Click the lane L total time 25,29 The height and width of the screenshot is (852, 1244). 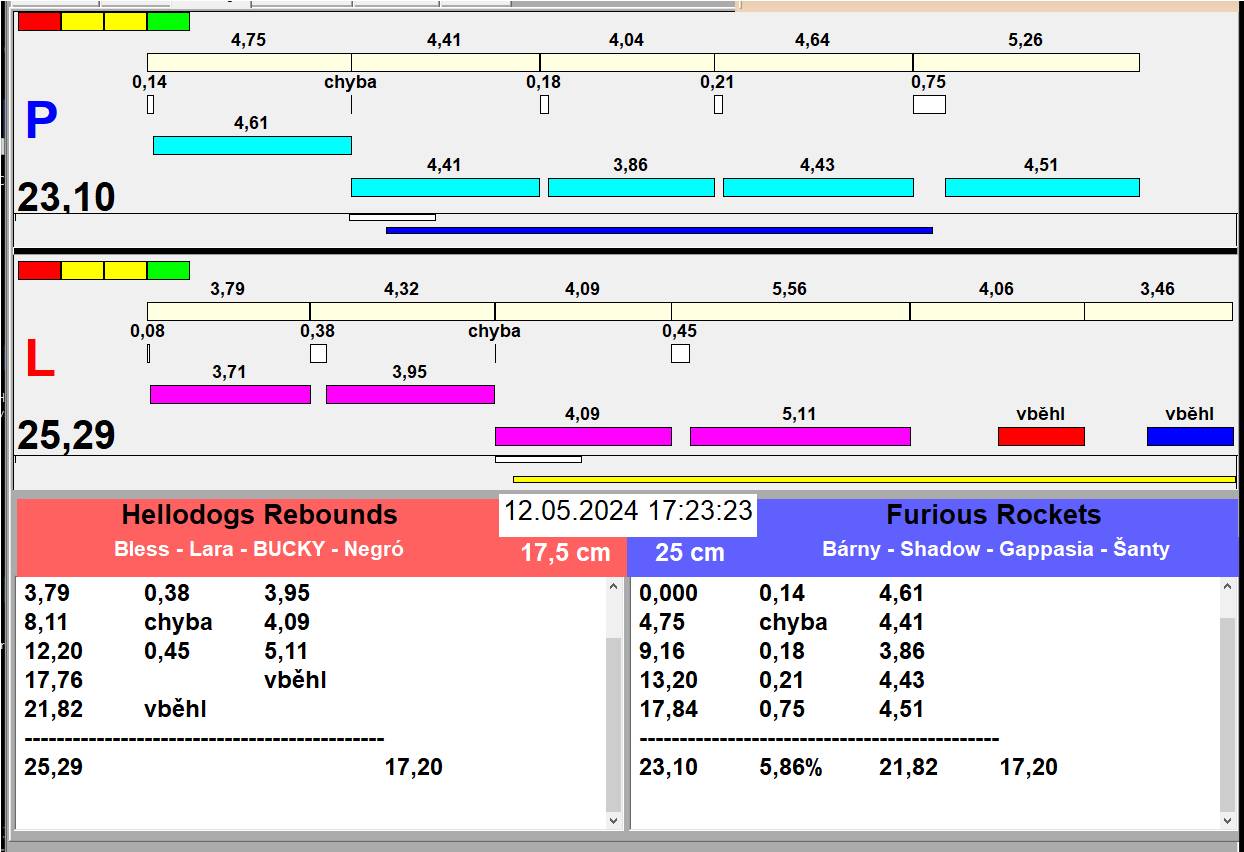(66, 436)
